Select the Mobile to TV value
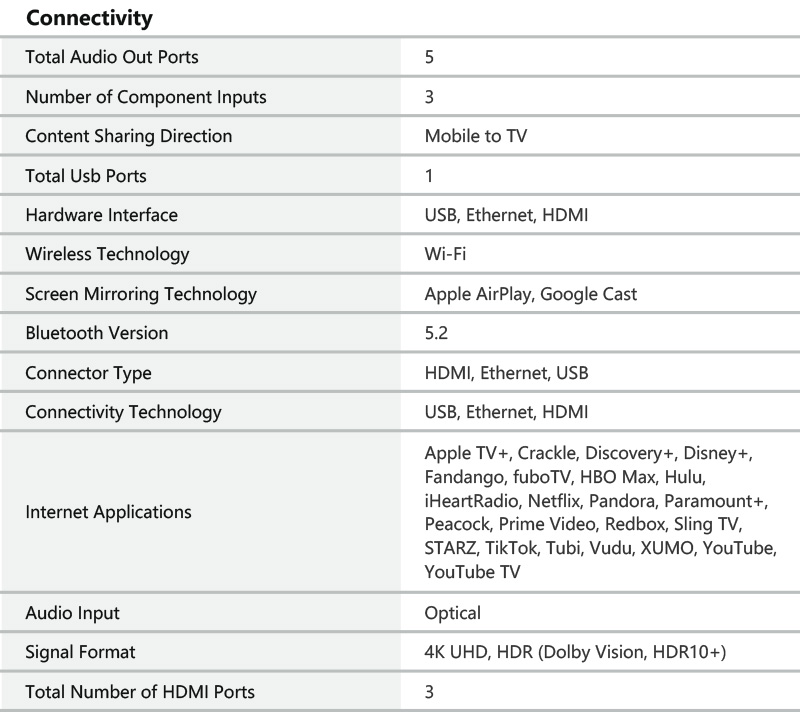The image size is (800, 713). [476, 136]
